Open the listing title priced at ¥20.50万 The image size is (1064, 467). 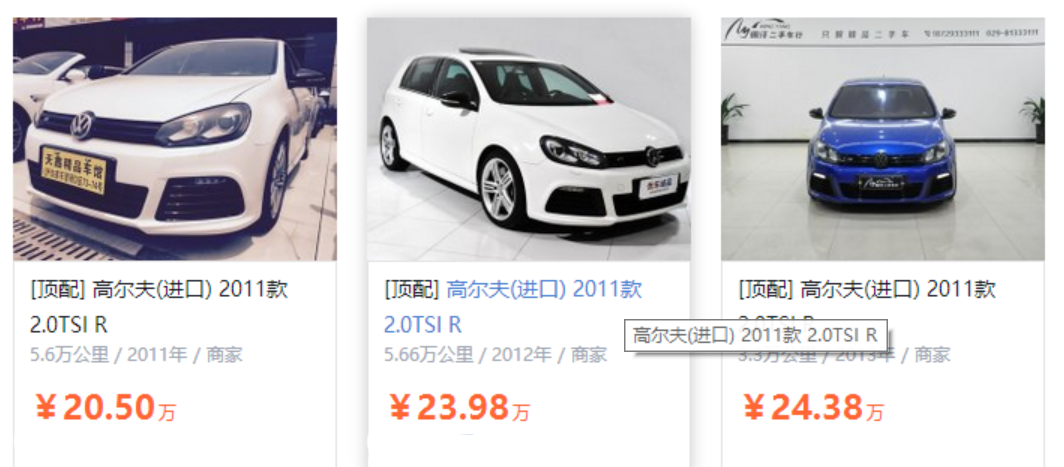tap(159, 307)
